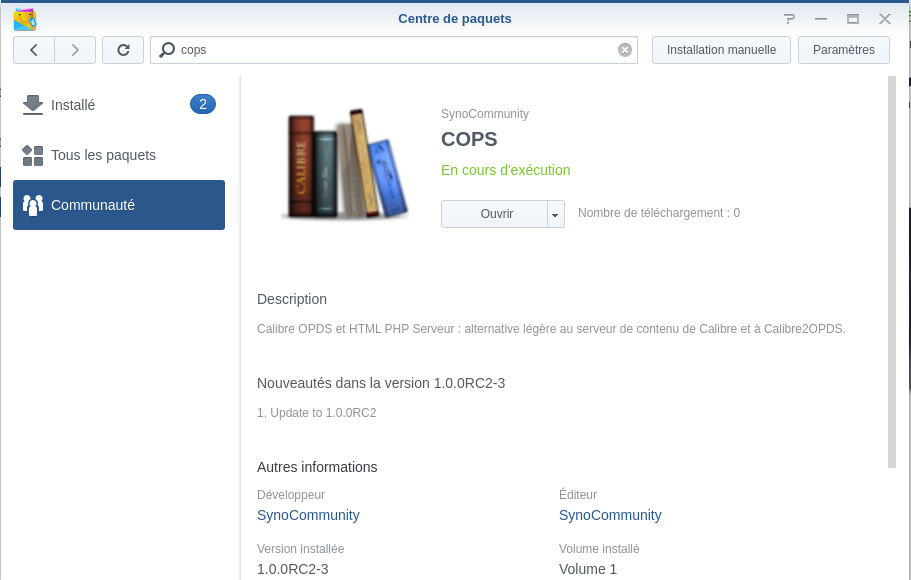
Task: Refresh the package list
Action: point(123,50)
